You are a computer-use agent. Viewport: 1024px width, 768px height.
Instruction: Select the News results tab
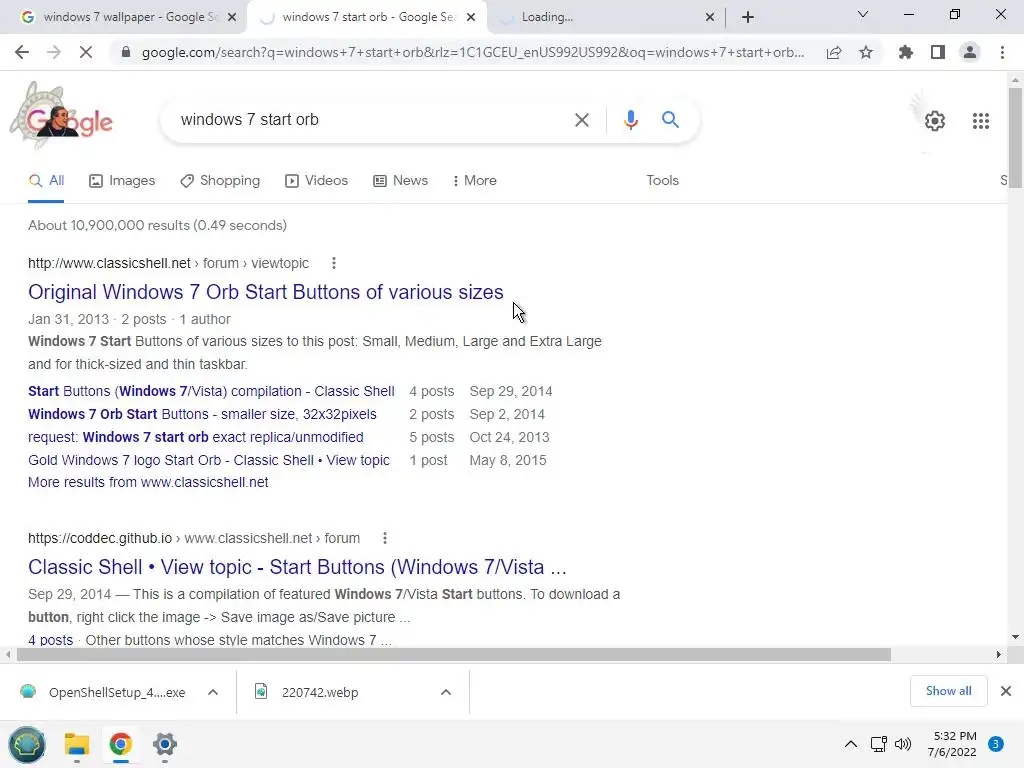click(400, 181)
